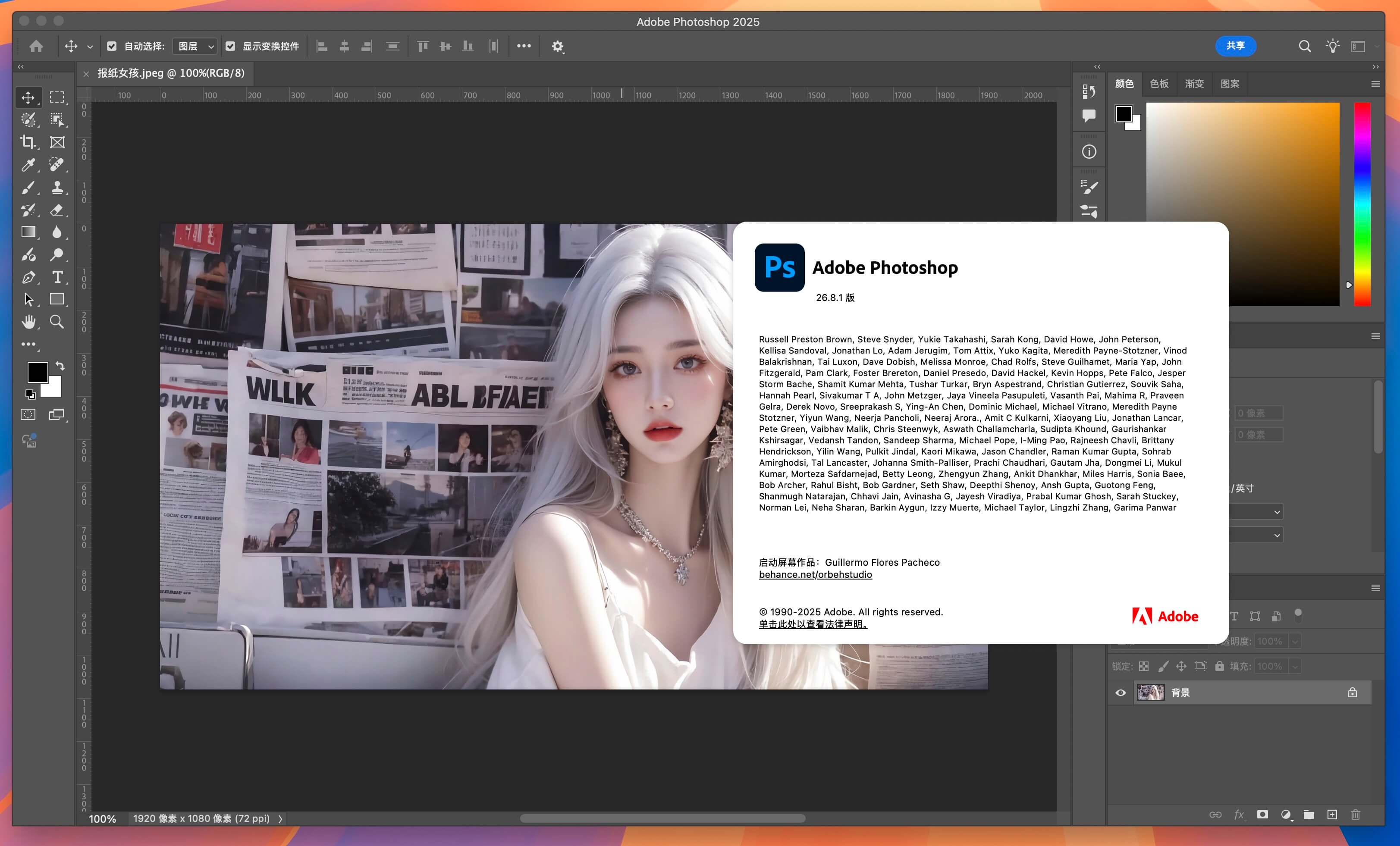Viewport: 1400px width, 846px height.
Task: Toggle lock all padlock icon
Action: [x=1219, y=666]
